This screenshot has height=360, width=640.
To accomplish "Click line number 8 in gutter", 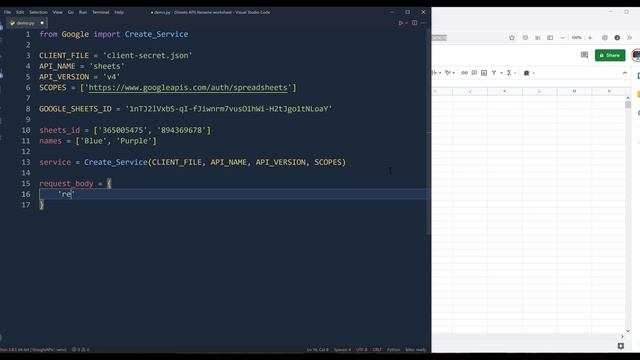I will point(28,109).
